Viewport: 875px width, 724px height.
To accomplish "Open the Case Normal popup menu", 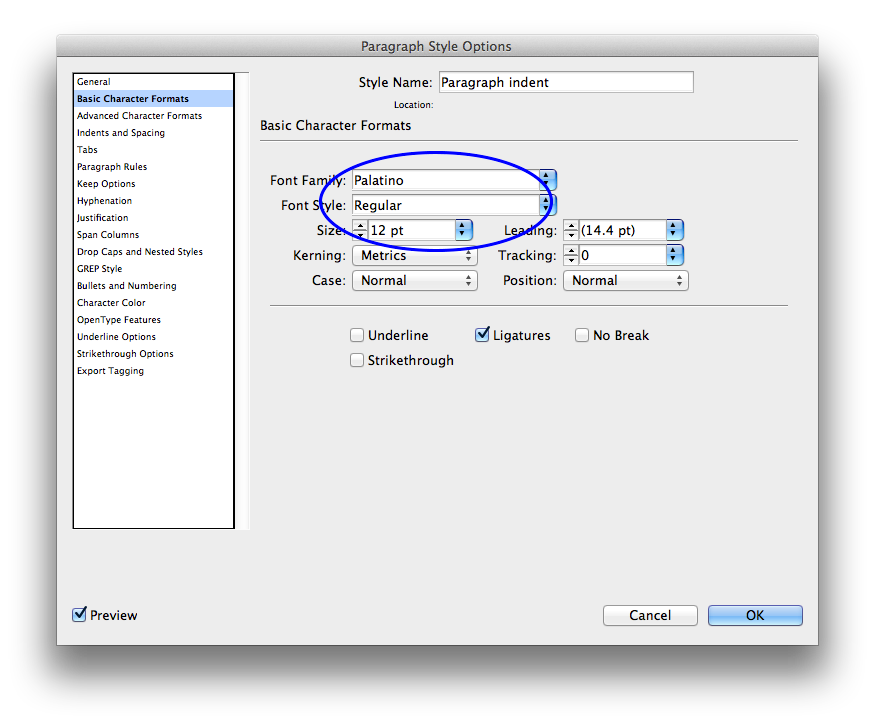I will pos(415,280).
